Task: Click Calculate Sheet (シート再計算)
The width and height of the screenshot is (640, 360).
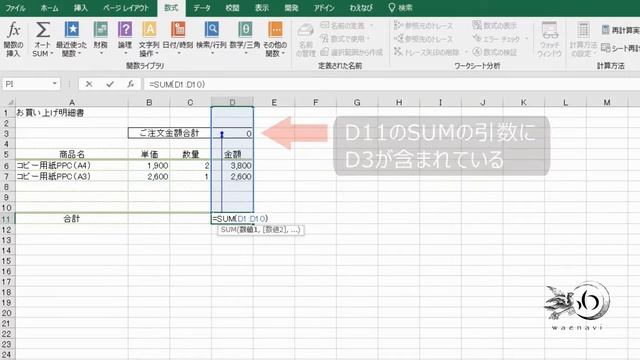Action: tap(620, 48)
